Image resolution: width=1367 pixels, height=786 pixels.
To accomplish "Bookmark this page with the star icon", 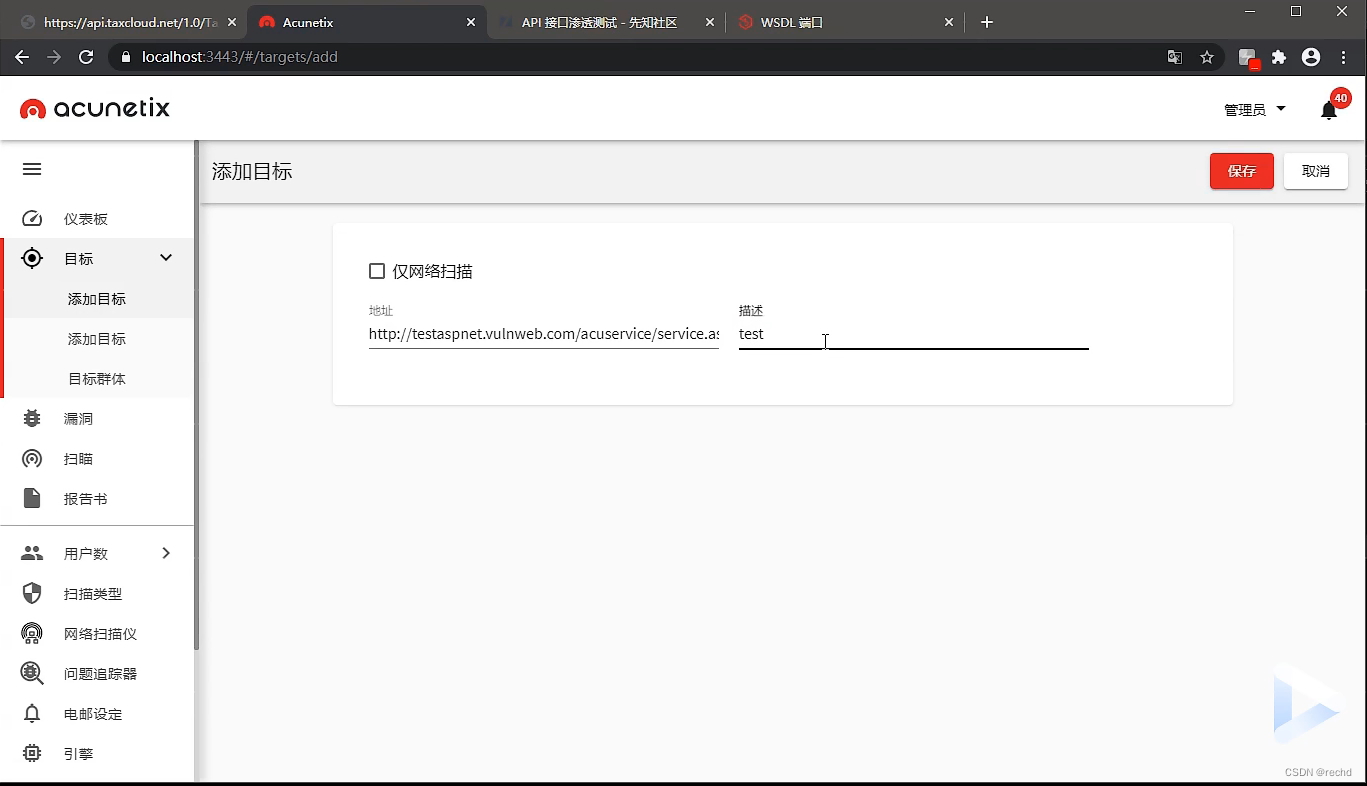I will (1207, 57).
